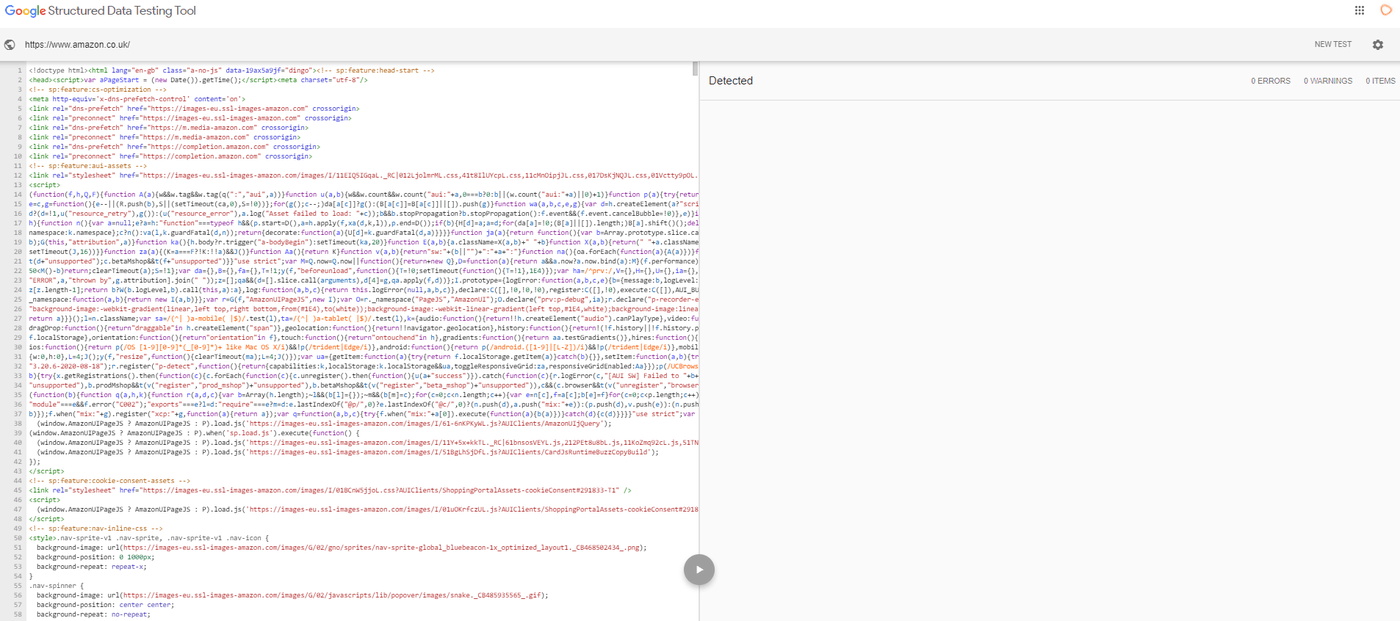Viewport: 1400px width, 621px height.
Task: Click the 'sp:feature:aui-assets' comment line
Action: coord(86,165)
